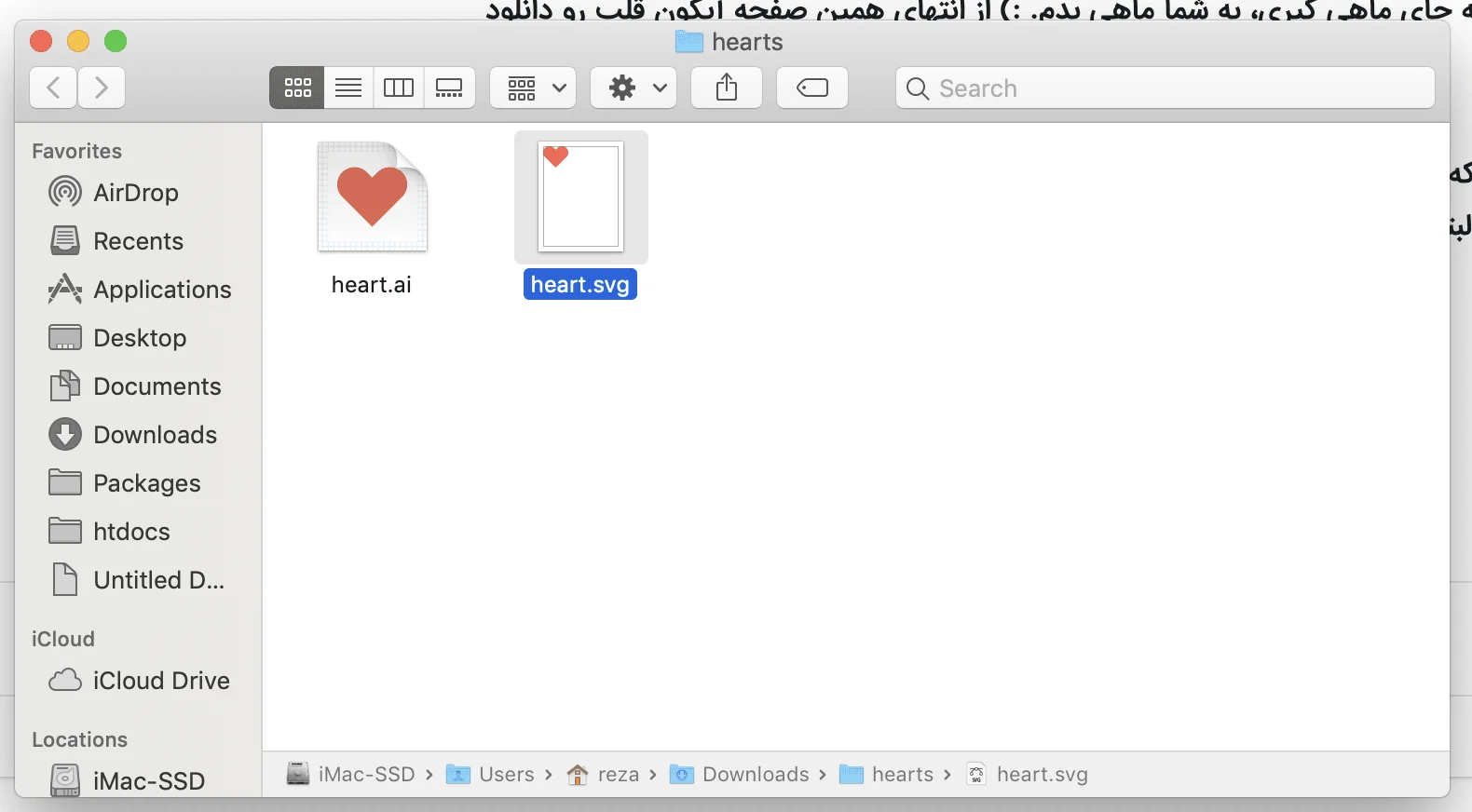This screenshot has width=1472, height=812.
Task: Minimize the window with yellow button
Action: [x=78, y=41]
